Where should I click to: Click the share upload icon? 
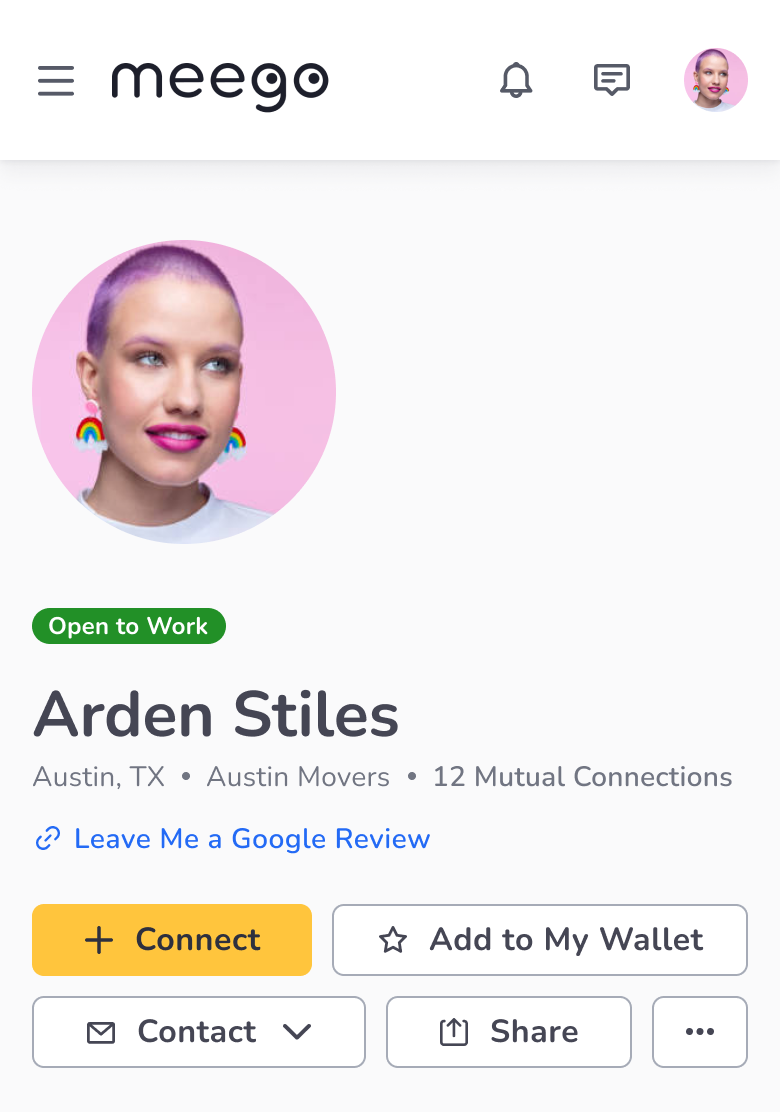[454, 1032]
